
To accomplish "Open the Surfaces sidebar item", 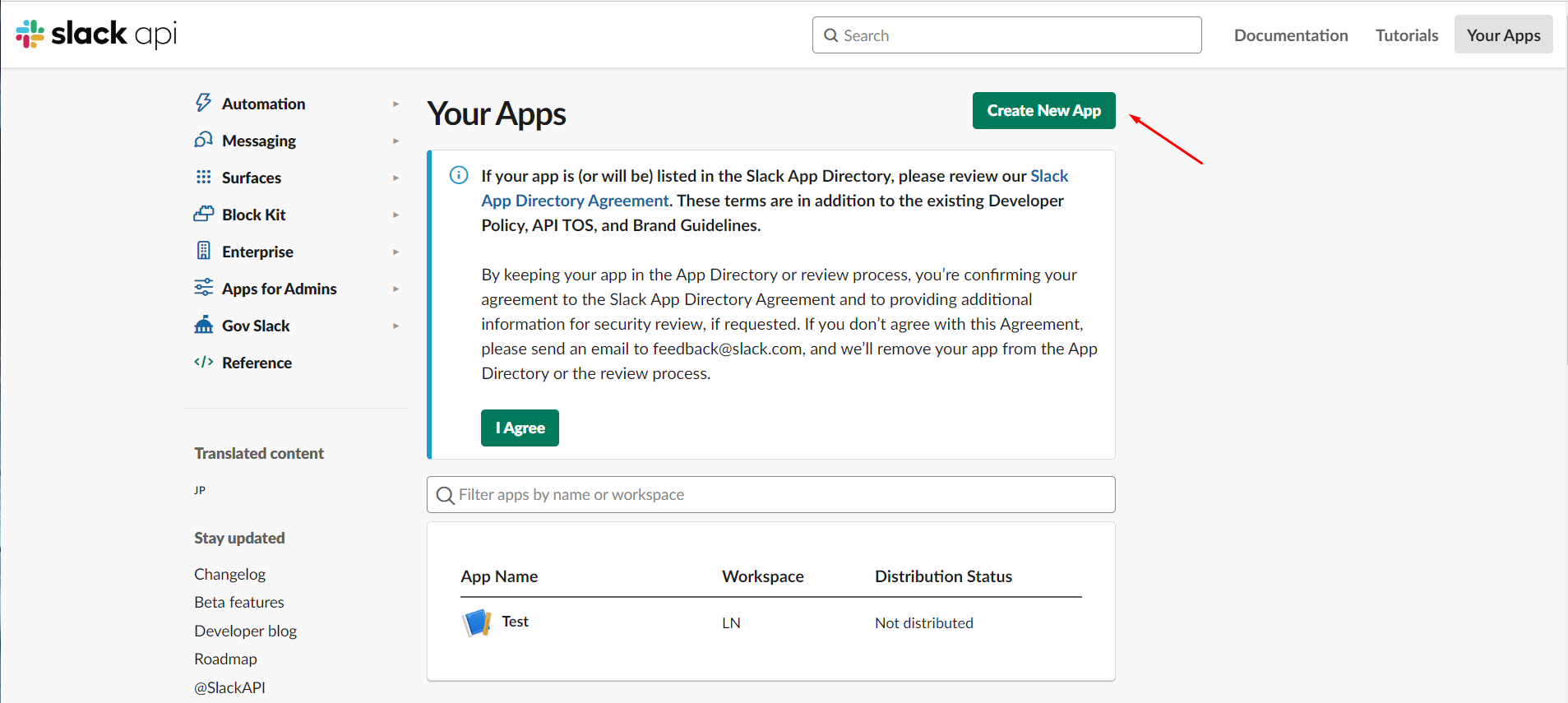I will (x=252, y=178).
